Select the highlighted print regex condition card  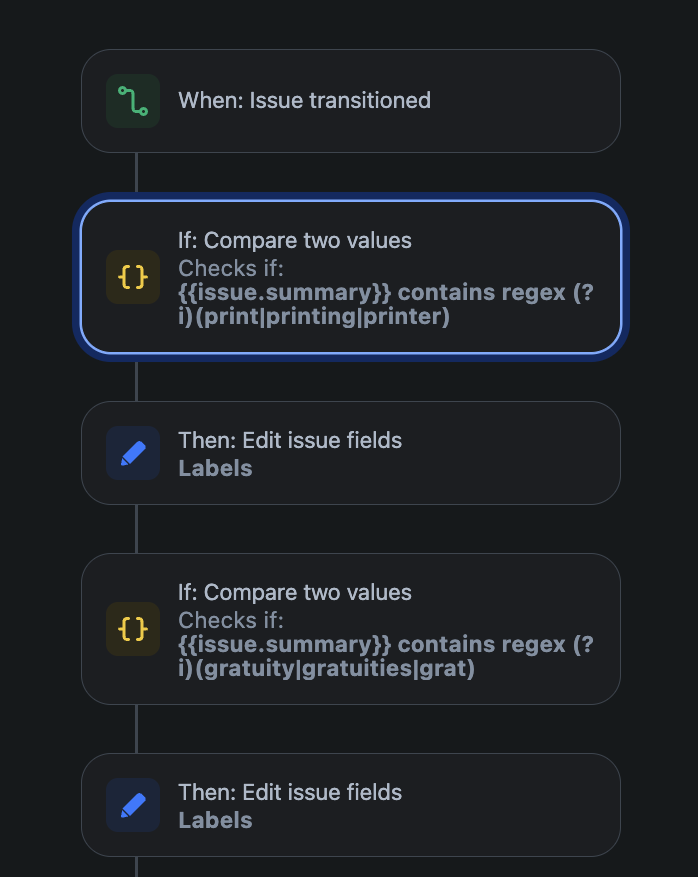(350, 277)
